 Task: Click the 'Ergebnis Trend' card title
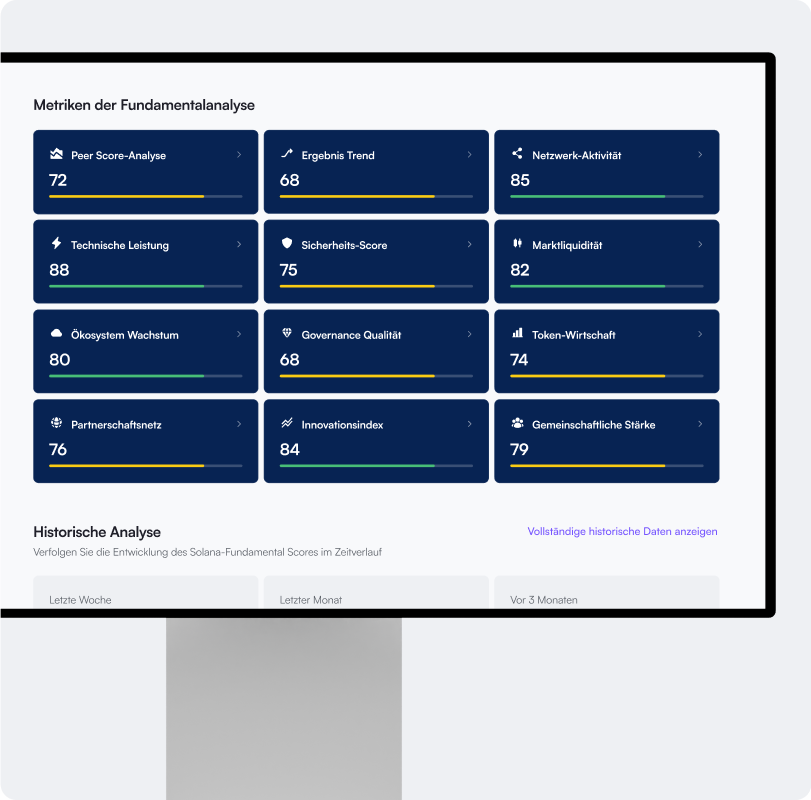coord(338,156)
